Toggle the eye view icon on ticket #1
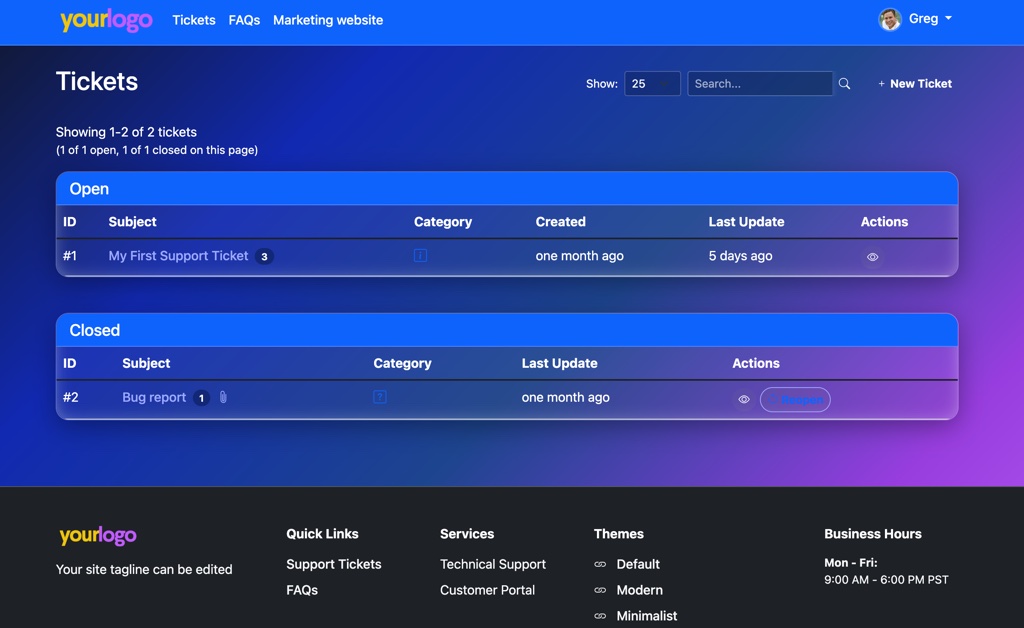 (x=872, y=257)
